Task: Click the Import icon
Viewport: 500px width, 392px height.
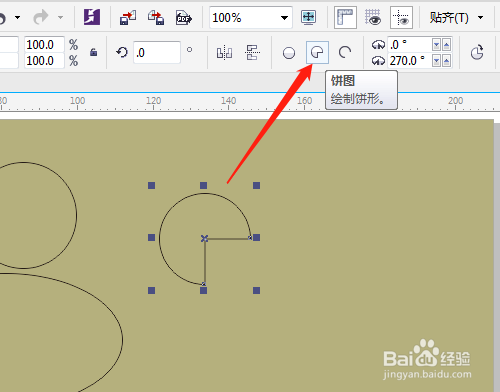Action: tap(128, 17)
